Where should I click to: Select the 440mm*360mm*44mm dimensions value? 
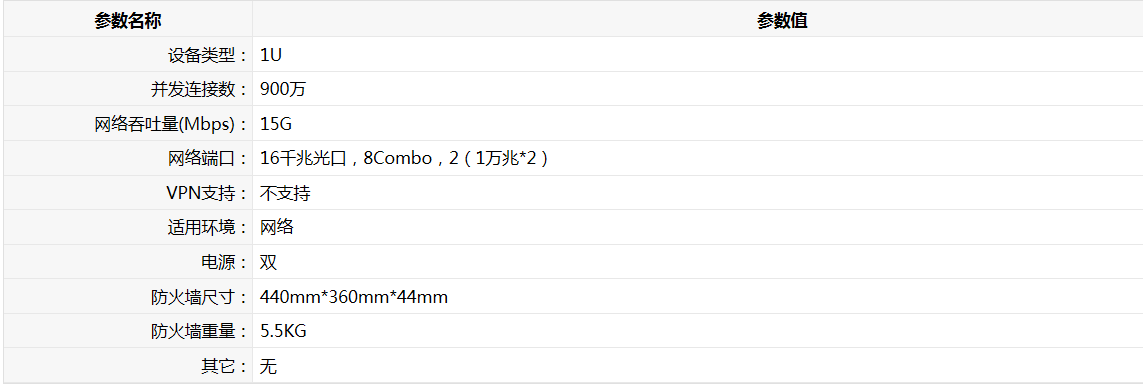click(354, 297)
